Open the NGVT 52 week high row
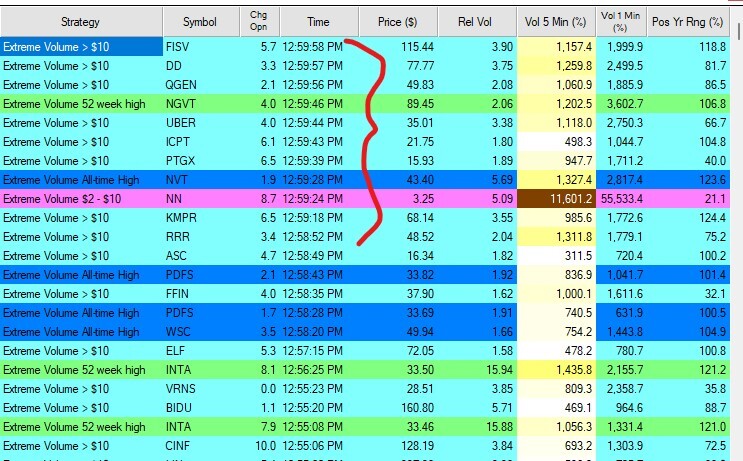This screenshot has height=461, width=743. coord(365,104)
